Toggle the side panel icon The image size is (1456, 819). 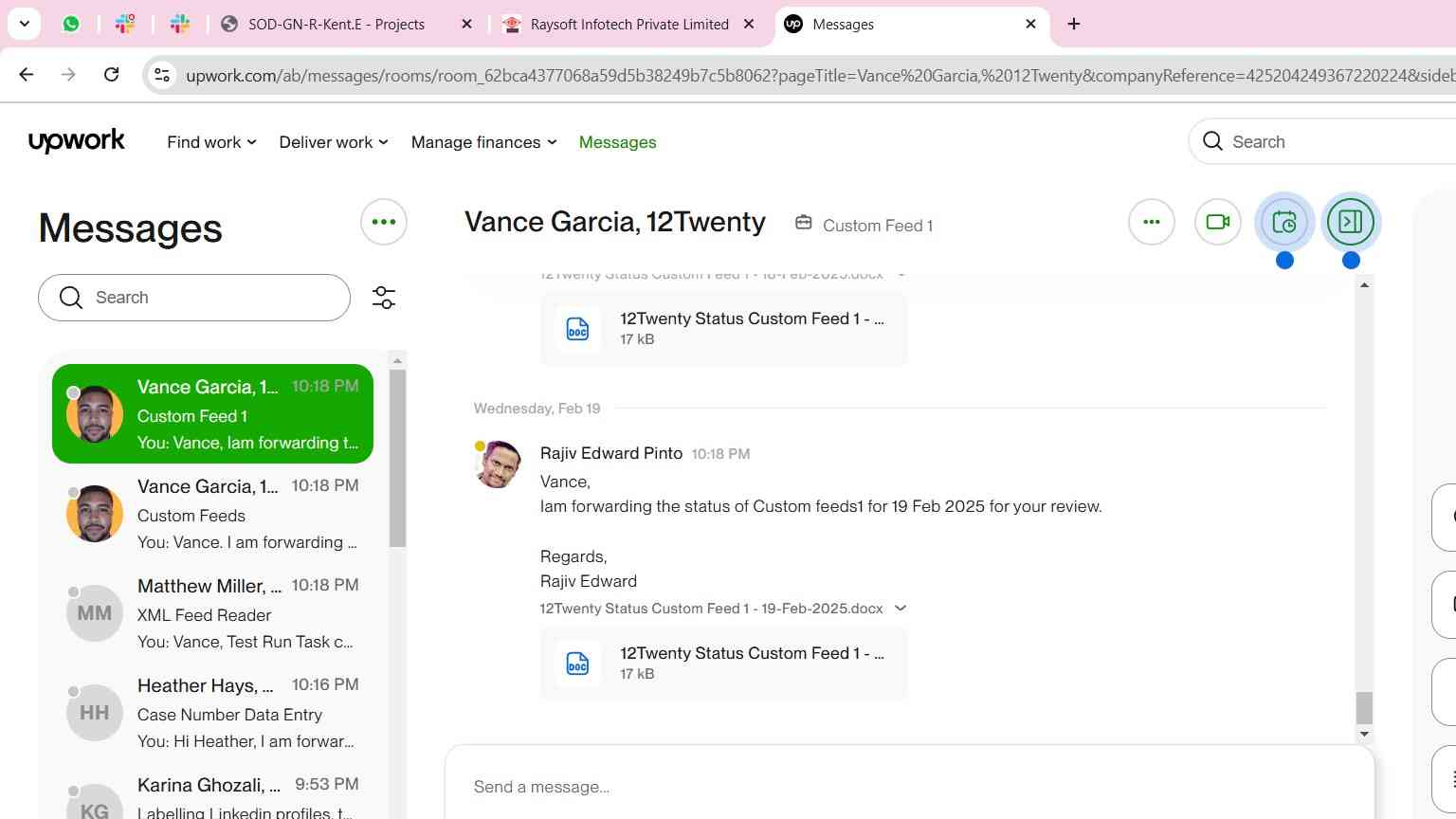click(x=1351, y=222)
